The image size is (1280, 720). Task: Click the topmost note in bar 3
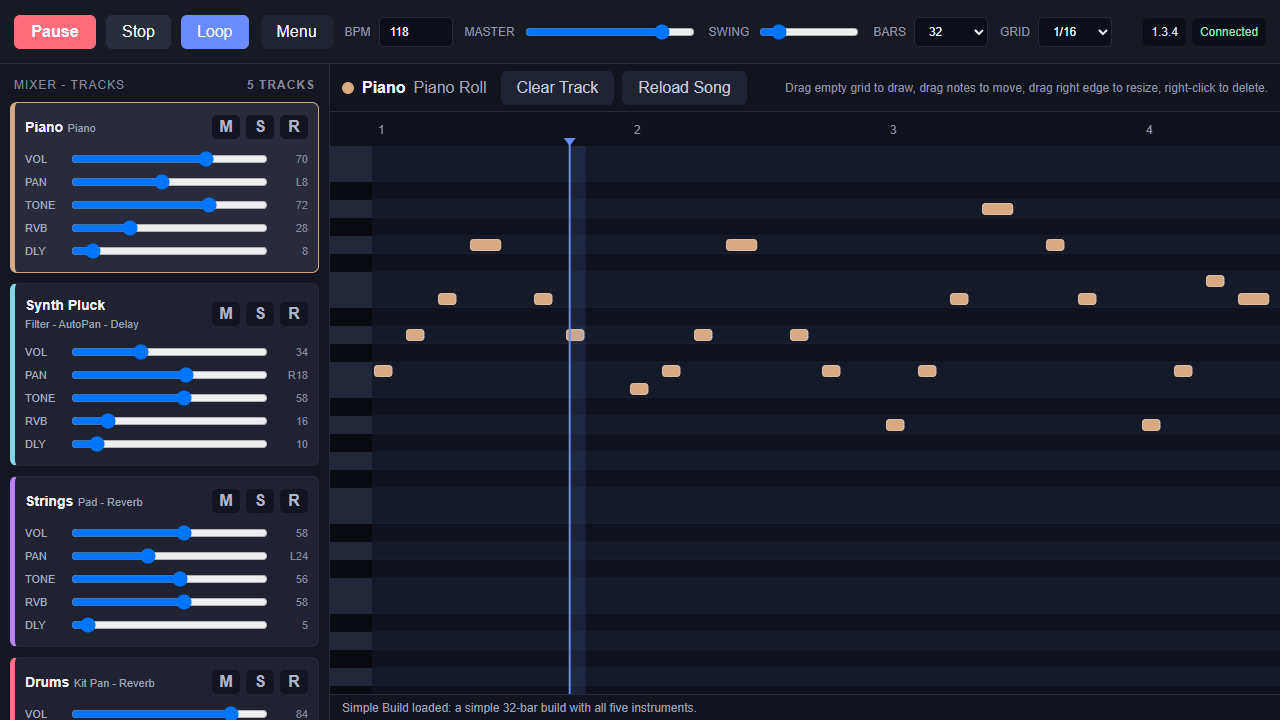click(997, 209)
